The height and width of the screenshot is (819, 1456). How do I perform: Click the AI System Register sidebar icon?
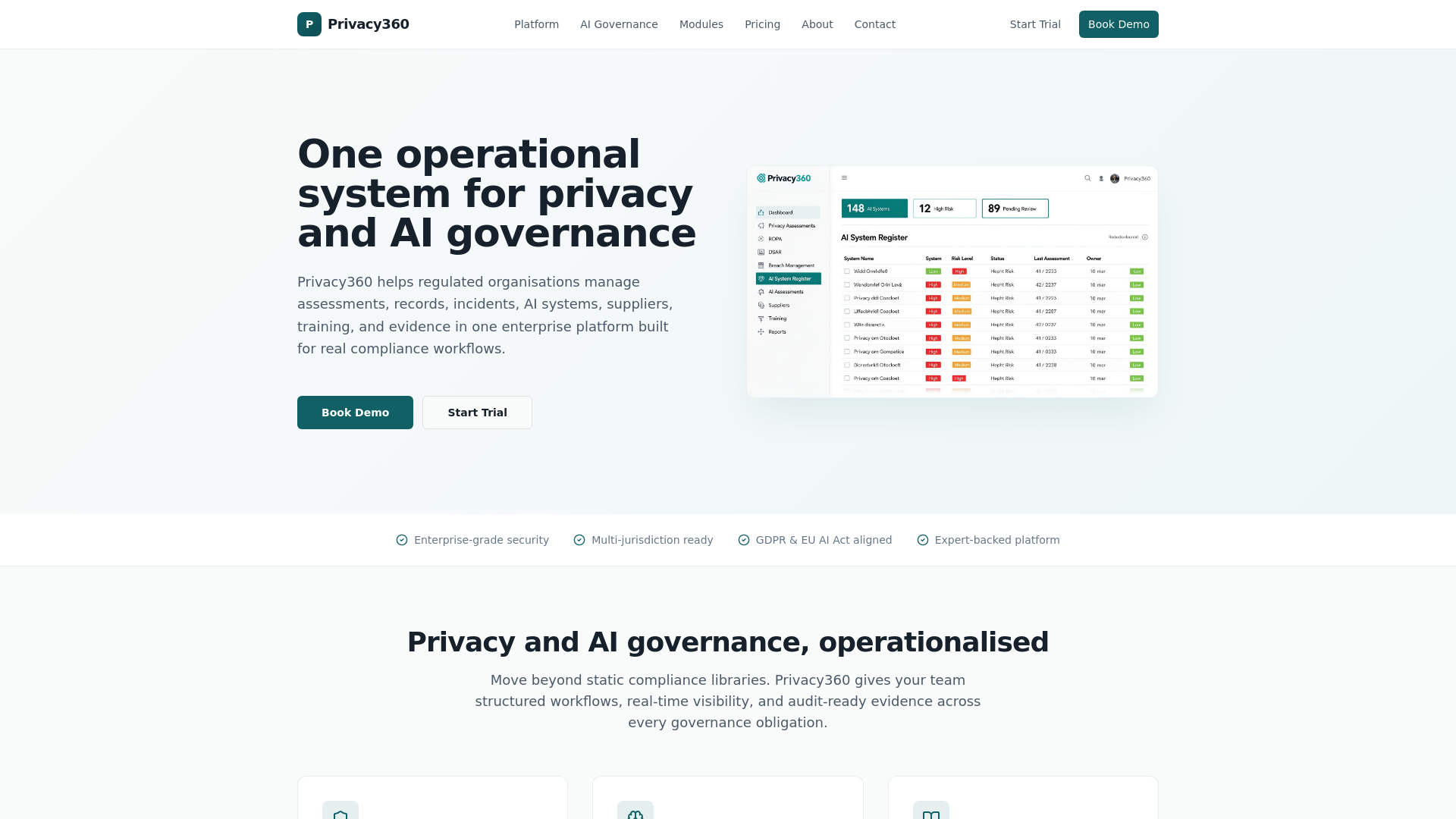coord(761,279)
